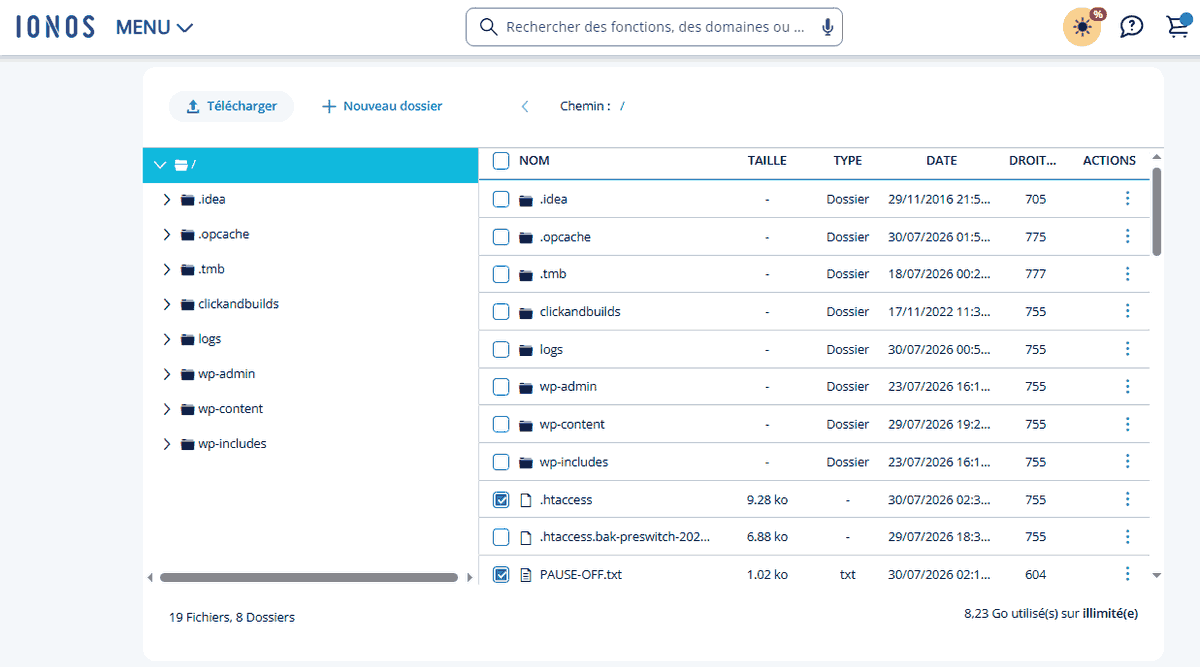Check the .idea folder checkbox
The image size is (1200, 667).
[501, 199]
